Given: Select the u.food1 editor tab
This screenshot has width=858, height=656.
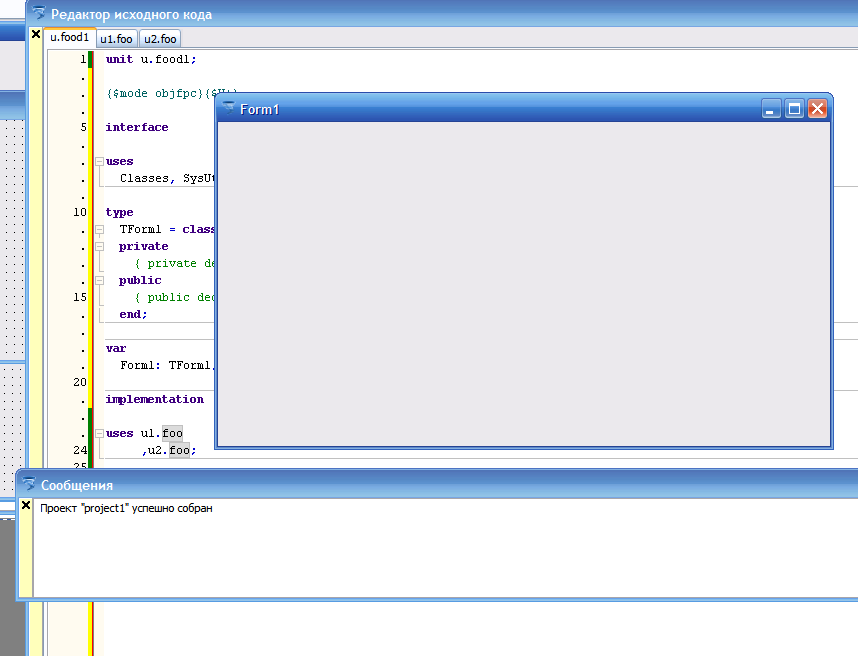Looking at the screenshot, I should point(69,38).
